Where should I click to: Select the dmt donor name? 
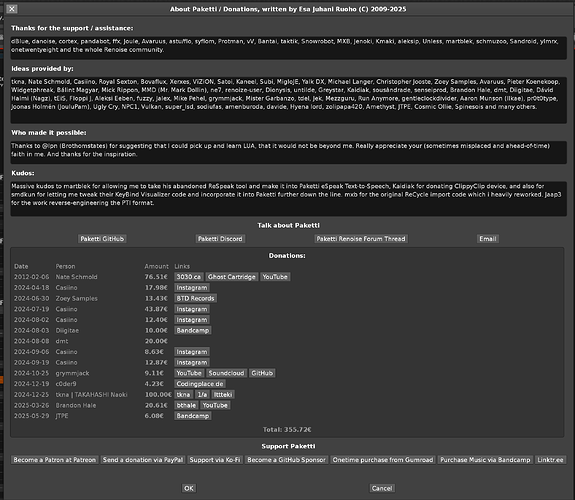tap(62, 341)
